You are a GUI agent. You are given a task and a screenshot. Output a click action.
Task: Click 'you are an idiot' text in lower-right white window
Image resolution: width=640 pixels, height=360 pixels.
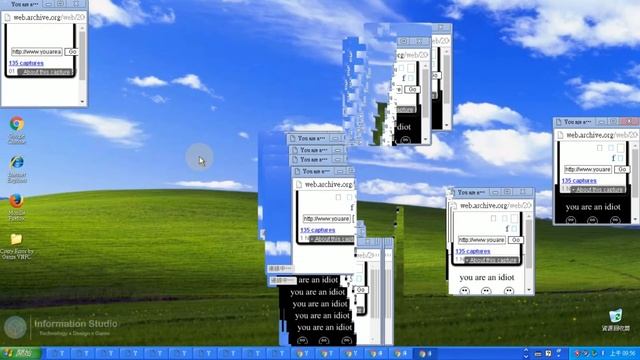(x=487, y=278)
